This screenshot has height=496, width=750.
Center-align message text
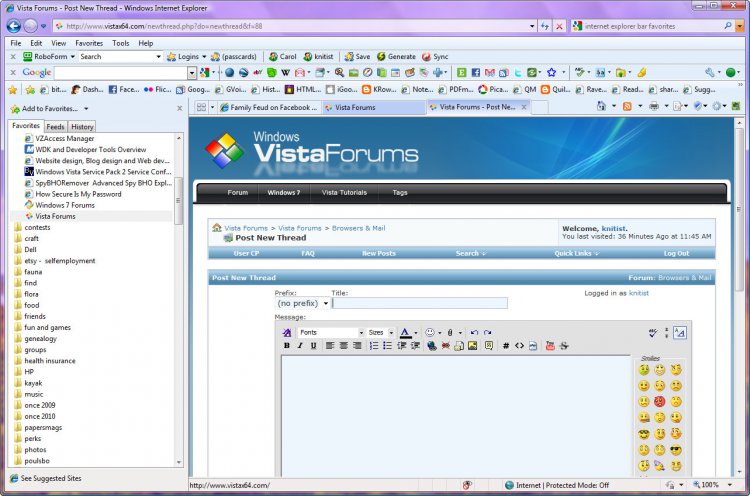coord(343,346)
